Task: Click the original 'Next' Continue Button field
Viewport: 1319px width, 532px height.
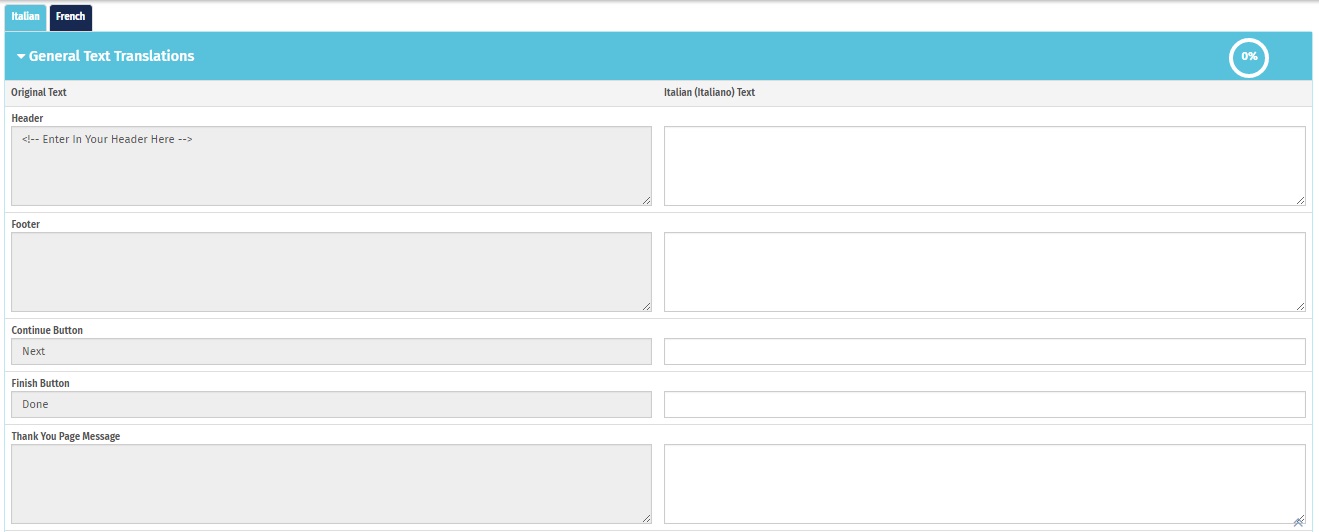Action: [x=331, y=351]
